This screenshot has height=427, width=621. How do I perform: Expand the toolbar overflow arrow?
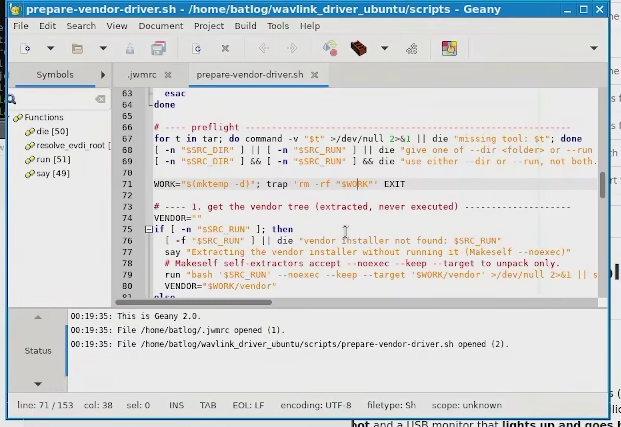click(x=594, y=48)
